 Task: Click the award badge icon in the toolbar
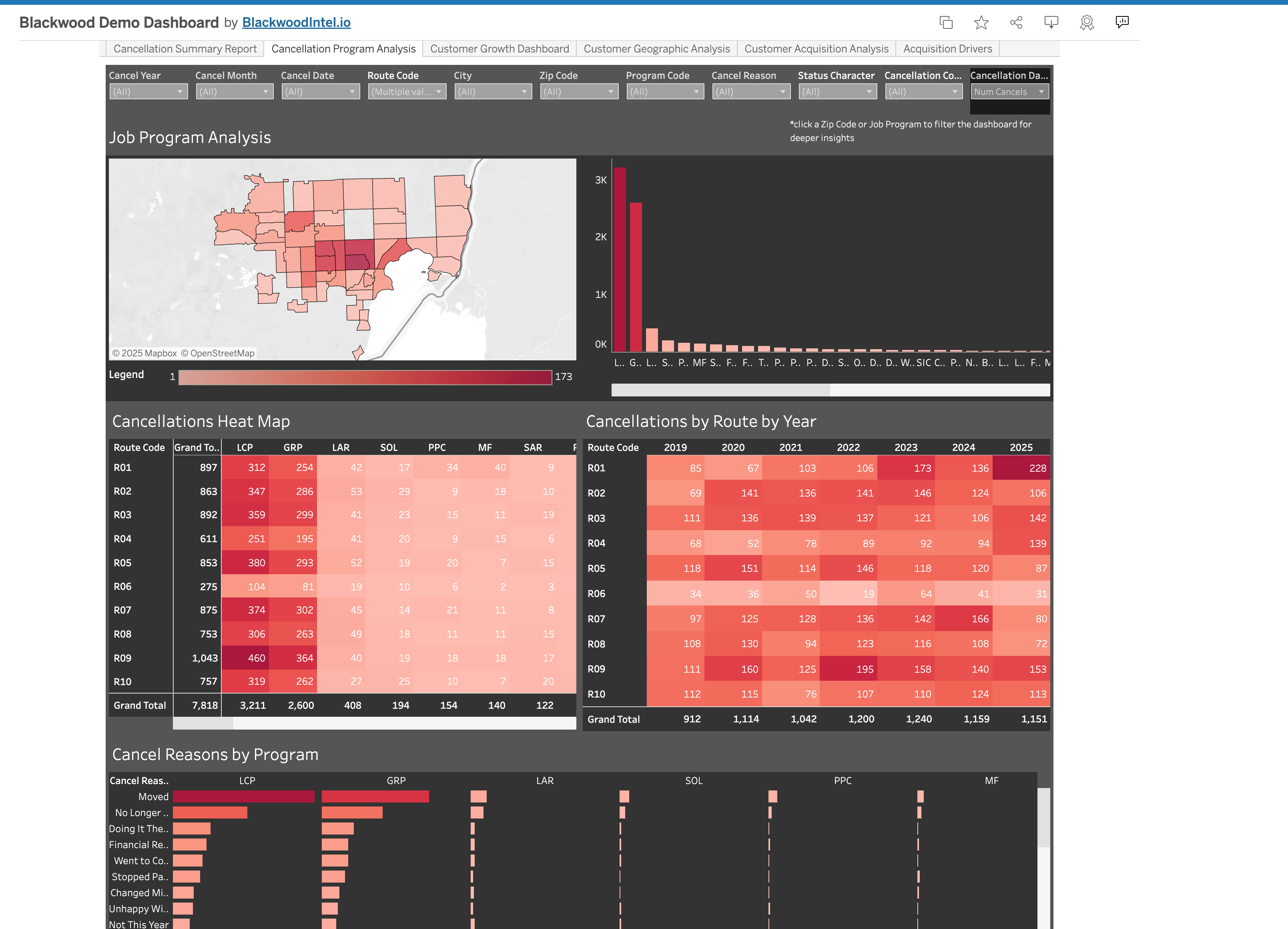pyautogui.click(x=1086, y=22)
